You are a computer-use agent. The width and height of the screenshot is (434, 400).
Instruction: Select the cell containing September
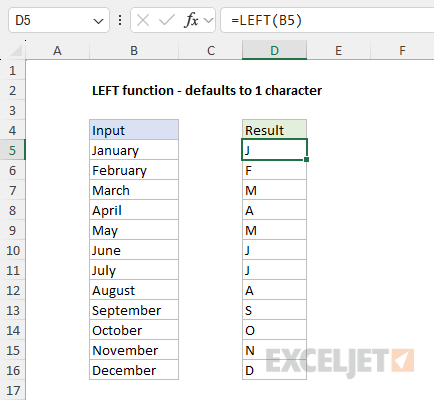[x=134, y=310]
